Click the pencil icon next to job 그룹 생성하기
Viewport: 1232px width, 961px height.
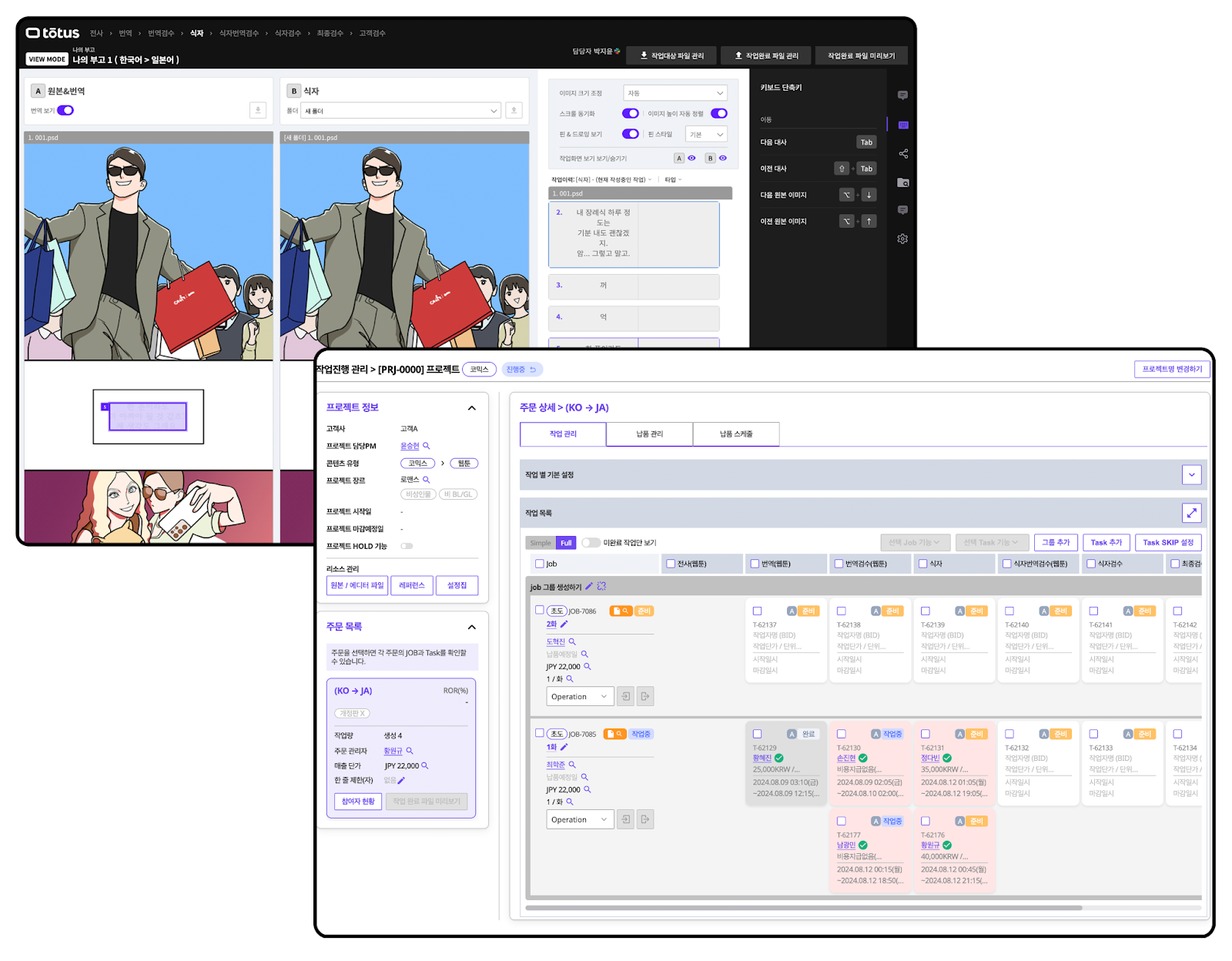click(589, 587)
